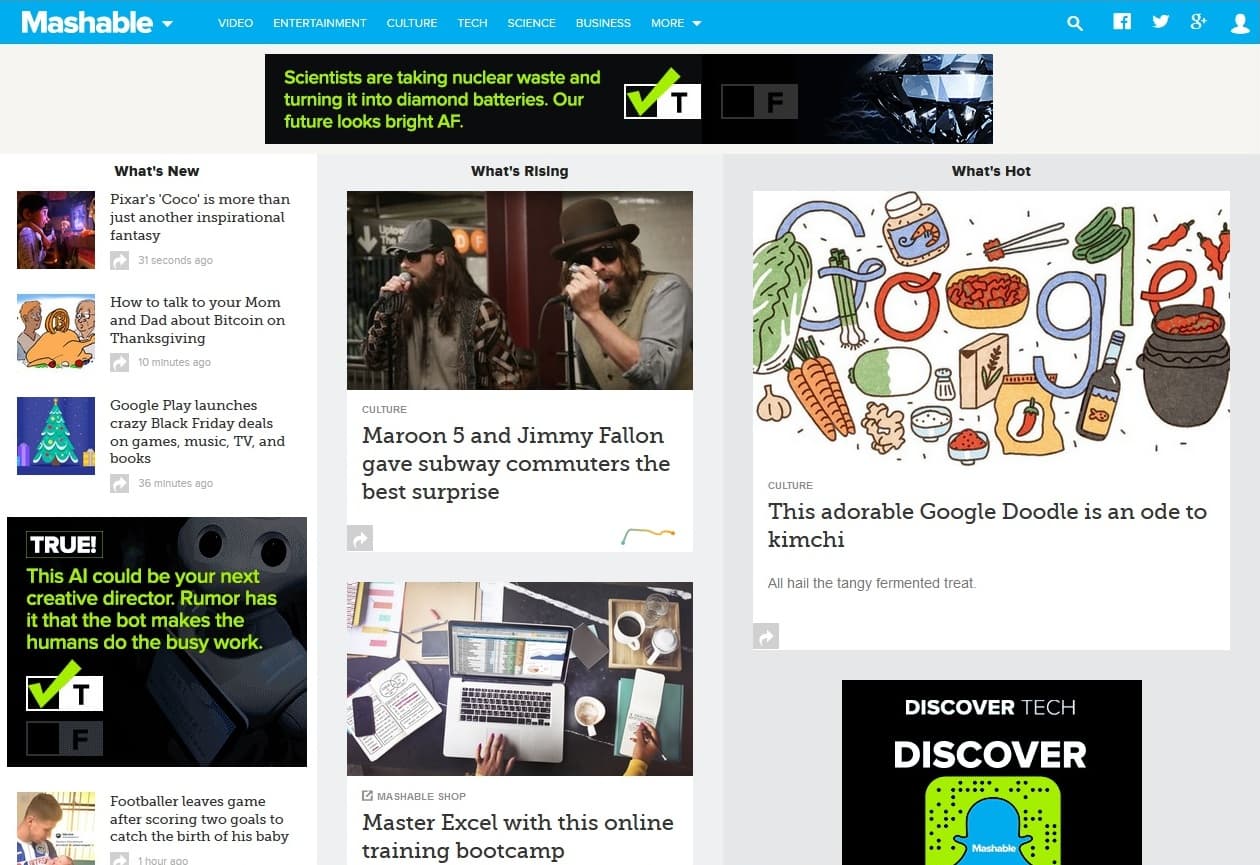This screenshot has width=1260, height=865.
Task: Expand the Mashable logo dropdown arrow
Action: pos(167,24)
